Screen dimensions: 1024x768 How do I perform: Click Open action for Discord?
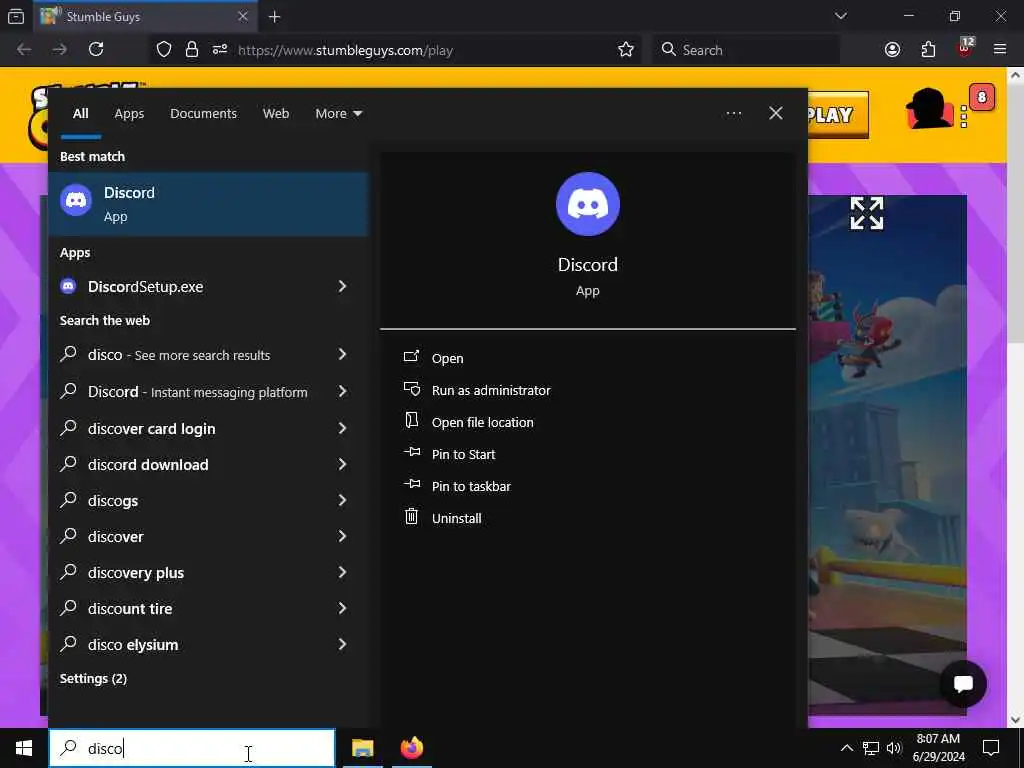point(447,358)
